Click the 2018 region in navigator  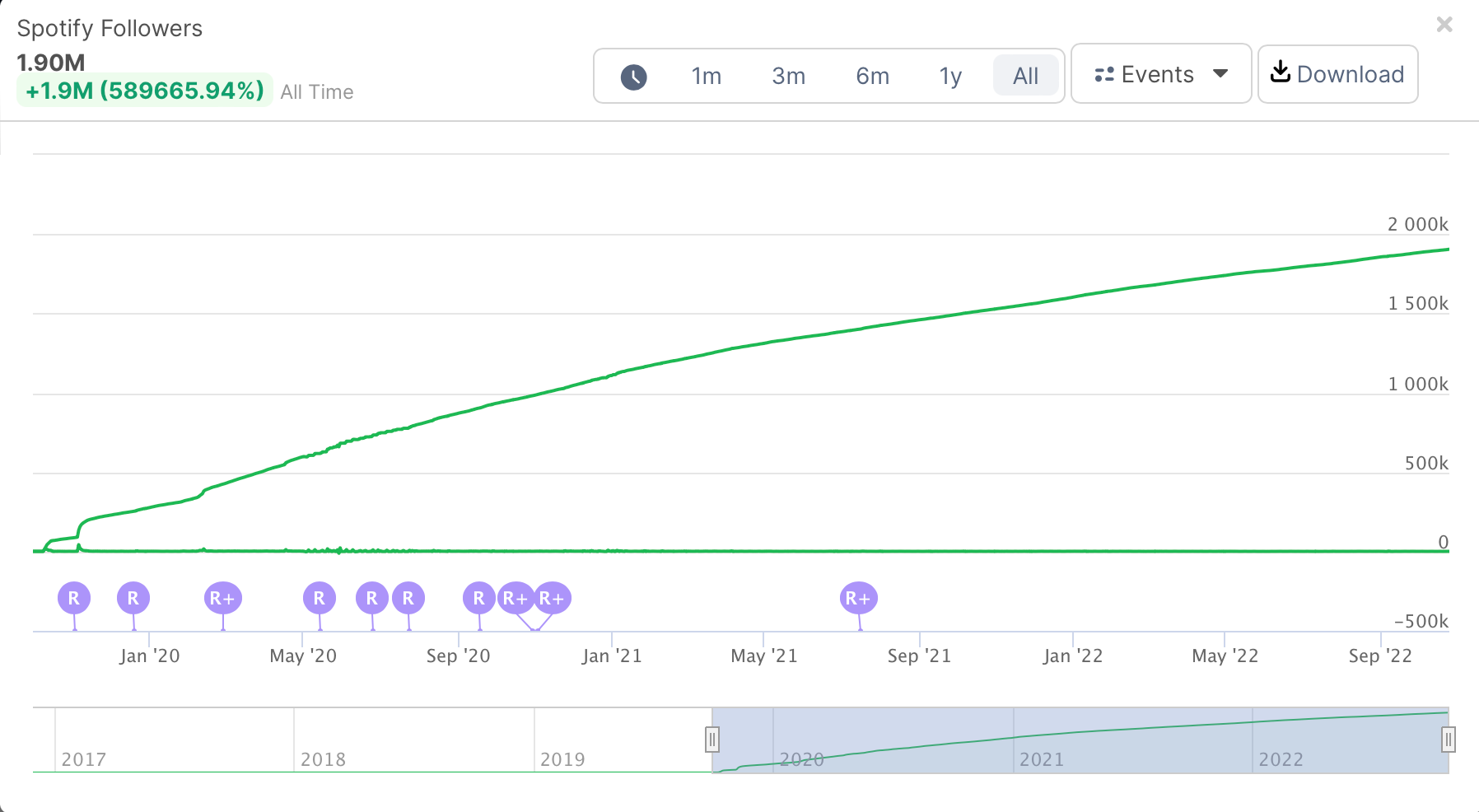click(x=412, y=740)
